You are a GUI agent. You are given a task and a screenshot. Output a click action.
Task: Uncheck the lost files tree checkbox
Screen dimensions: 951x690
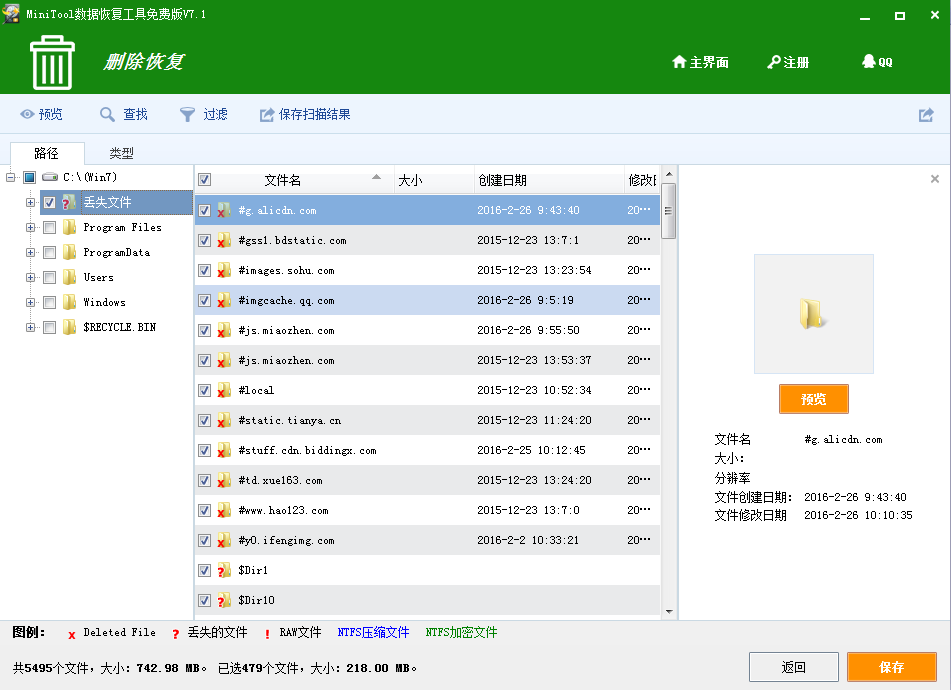50,203
